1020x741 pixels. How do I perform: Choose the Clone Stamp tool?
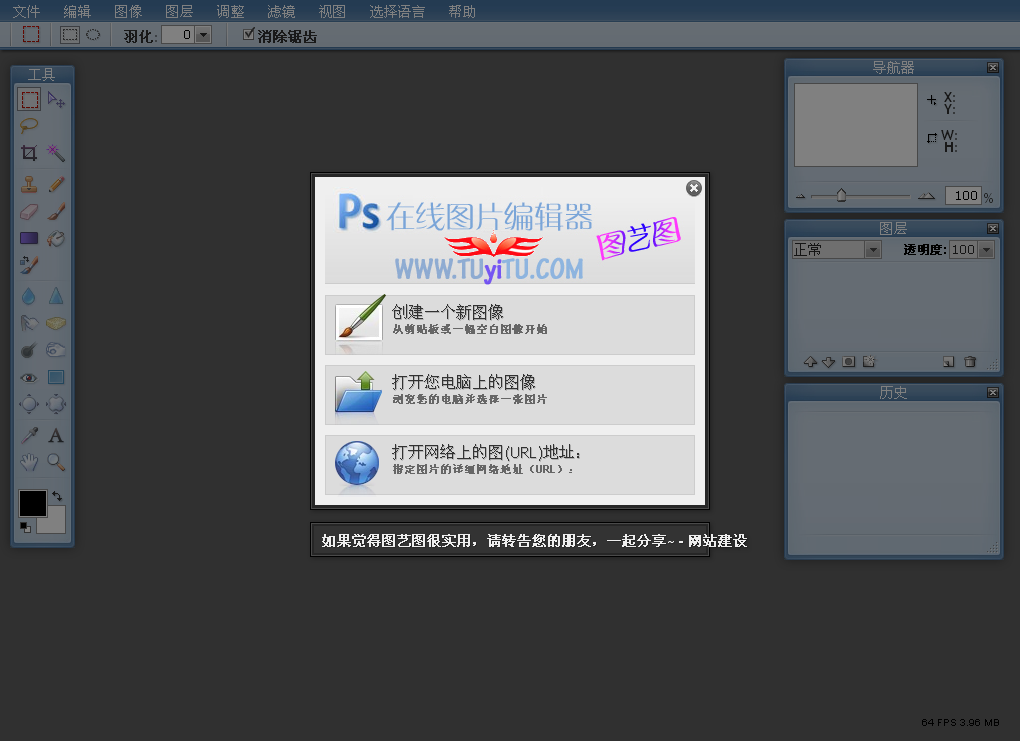point(29,185)
